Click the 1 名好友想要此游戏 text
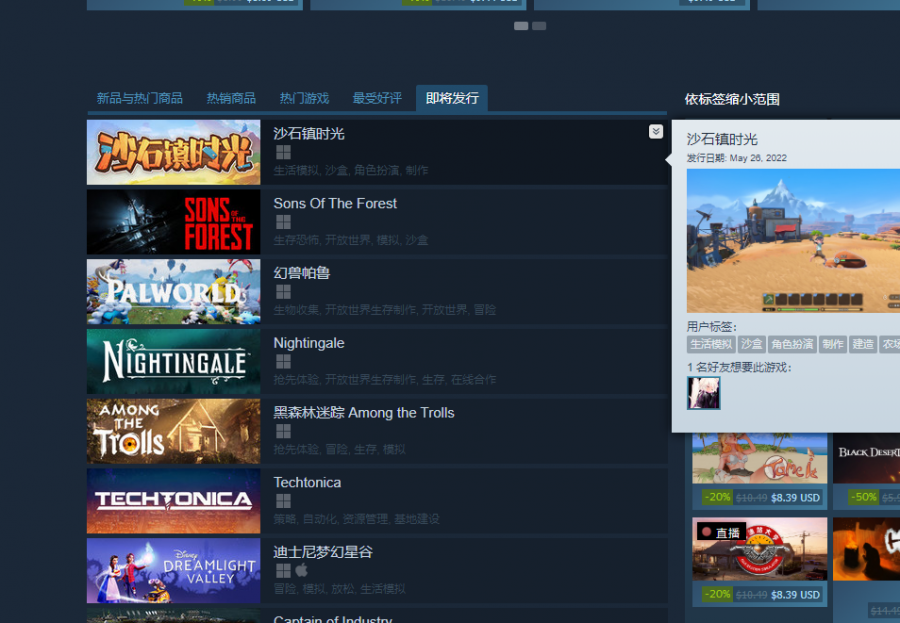This screenshot has height=623, width=900. [739, 367]
